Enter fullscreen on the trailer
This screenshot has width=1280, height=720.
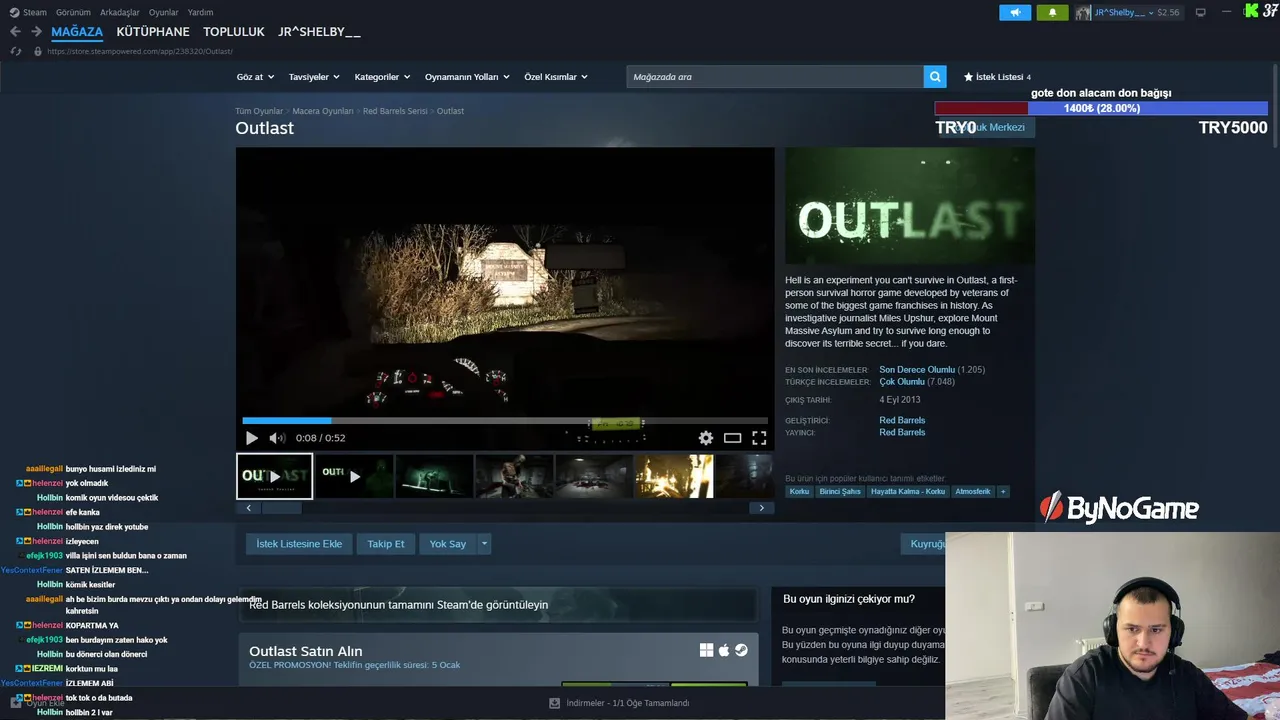point(759,438)
